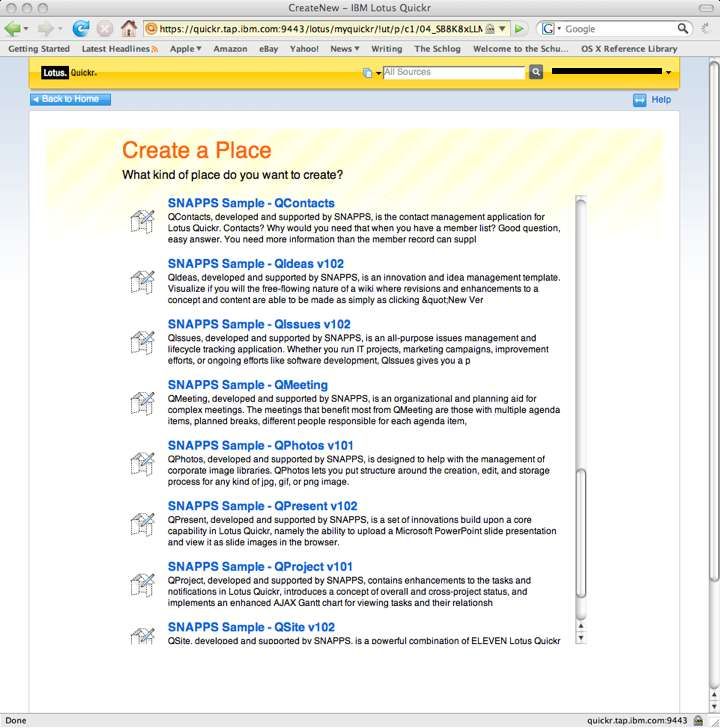The width and height of the screenshot is (720, 728).
Task: Click the search scope icon in Quickr banner
Action: pyautogui.click(x=367, y=73)
